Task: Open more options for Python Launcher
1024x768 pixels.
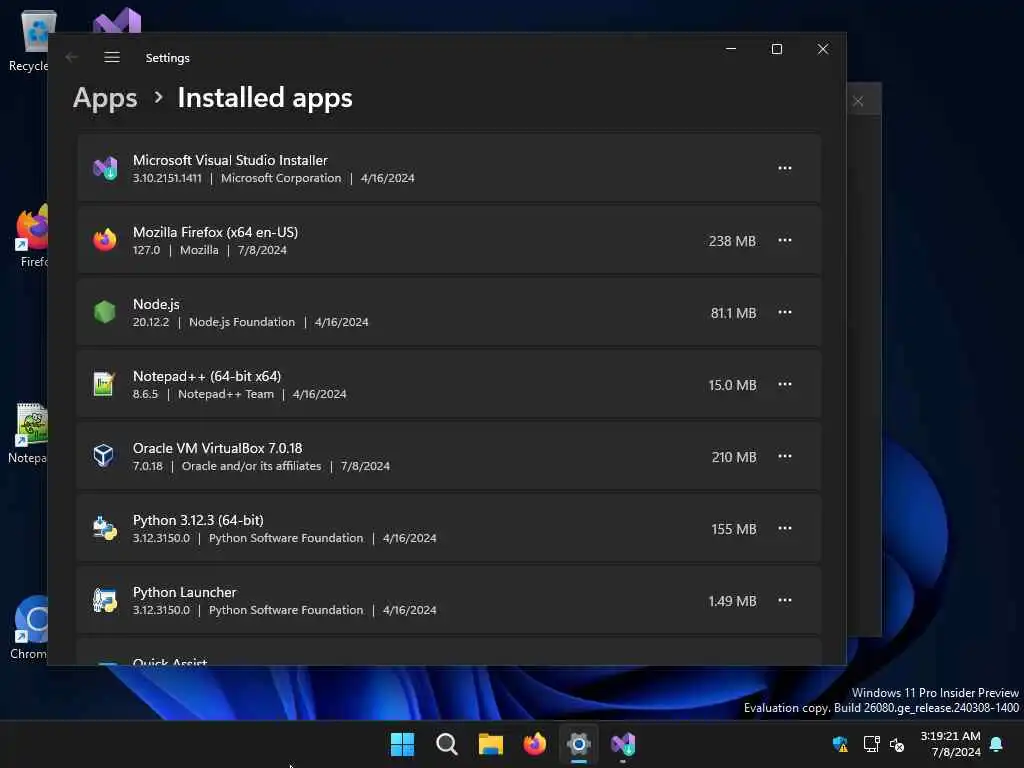Action: [784, 600]
